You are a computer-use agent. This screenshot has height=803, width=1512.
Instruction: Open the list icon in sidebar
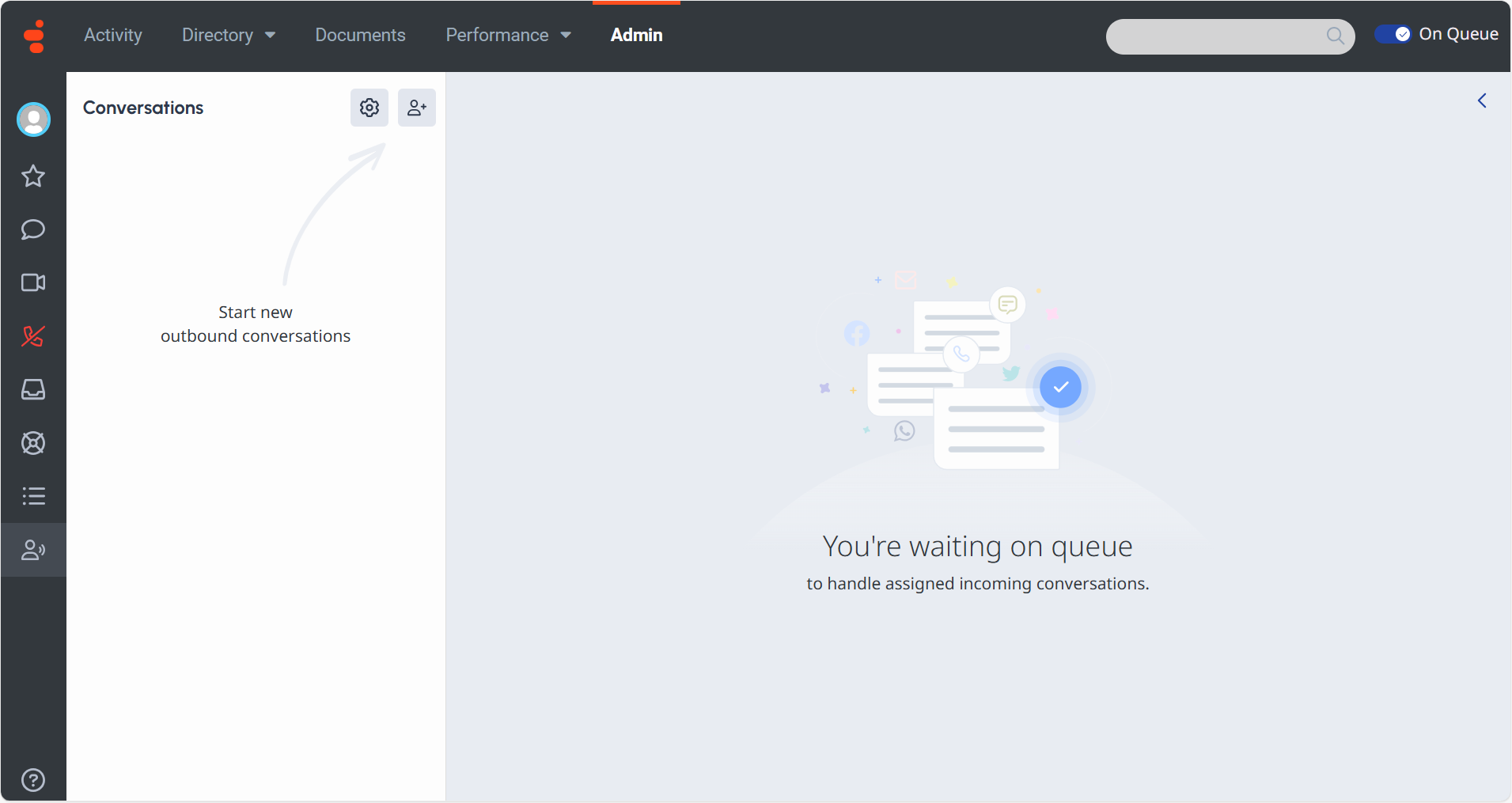point(33,496)
